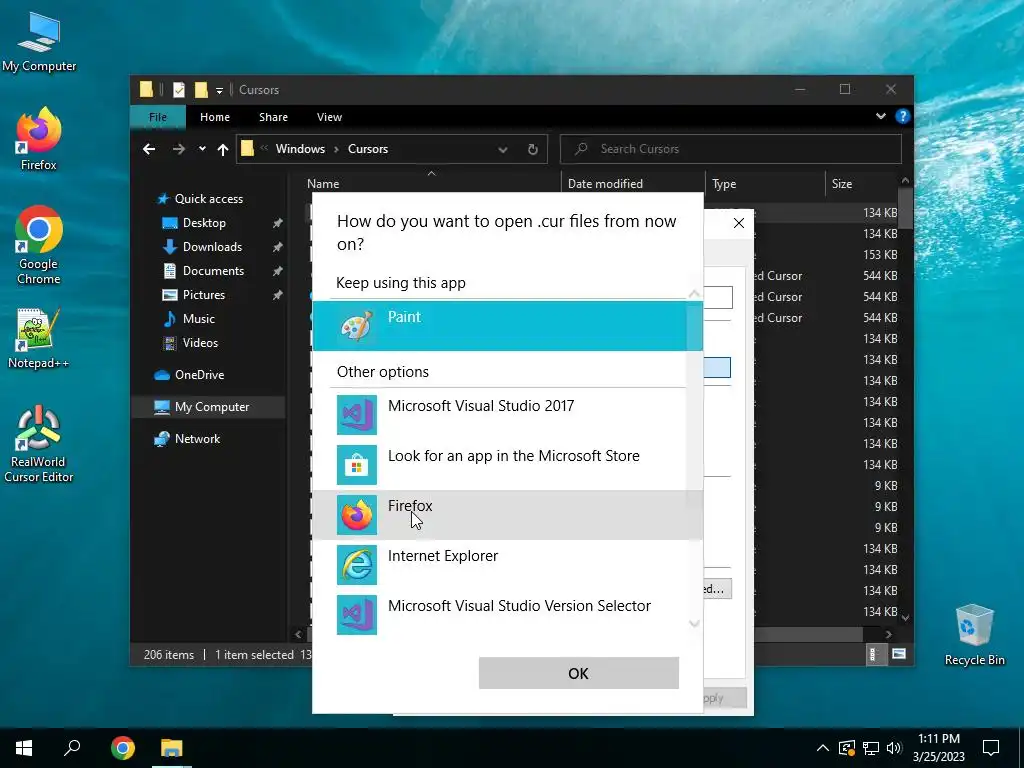The width and height of the screenshot is (1024, 768).
Task: Open notification center
Action: (991, 748)
